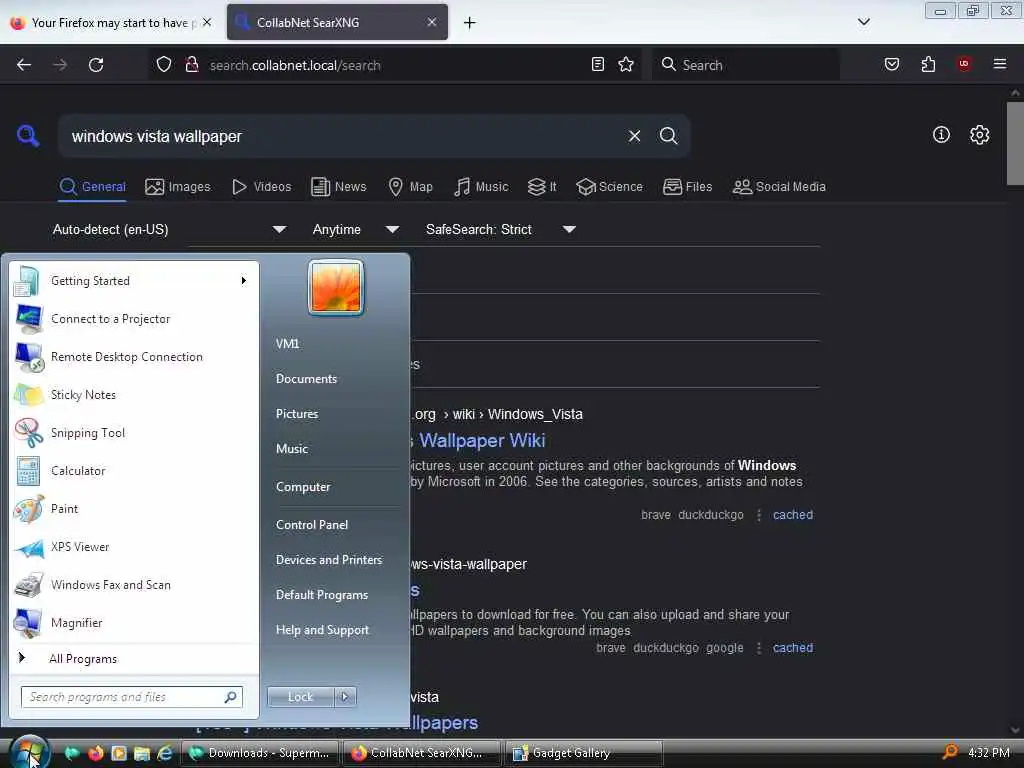This screenshot has height=768, width=1024.
Task: Open Help and Support
Action: (x=322, y=630)
